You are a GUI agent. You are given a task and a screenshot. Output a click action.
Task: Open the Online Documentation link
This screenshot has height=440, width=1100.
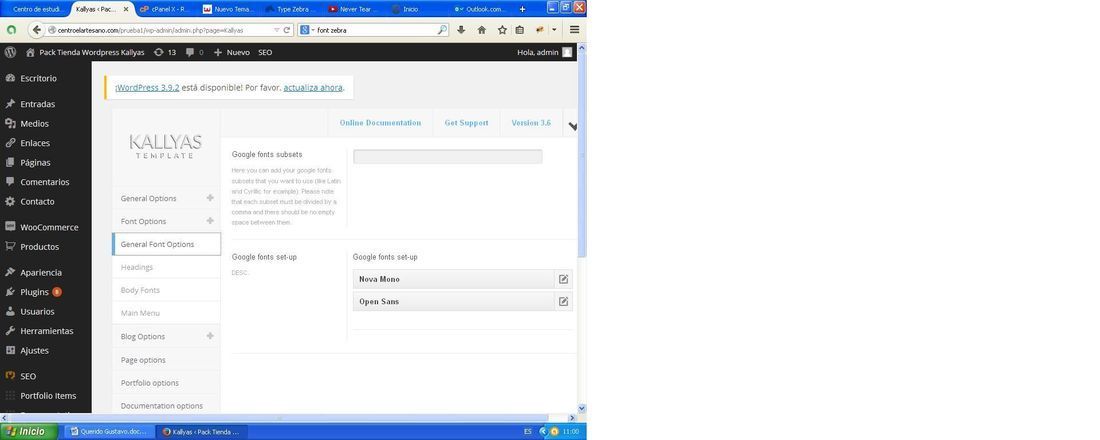coord(380,123)
